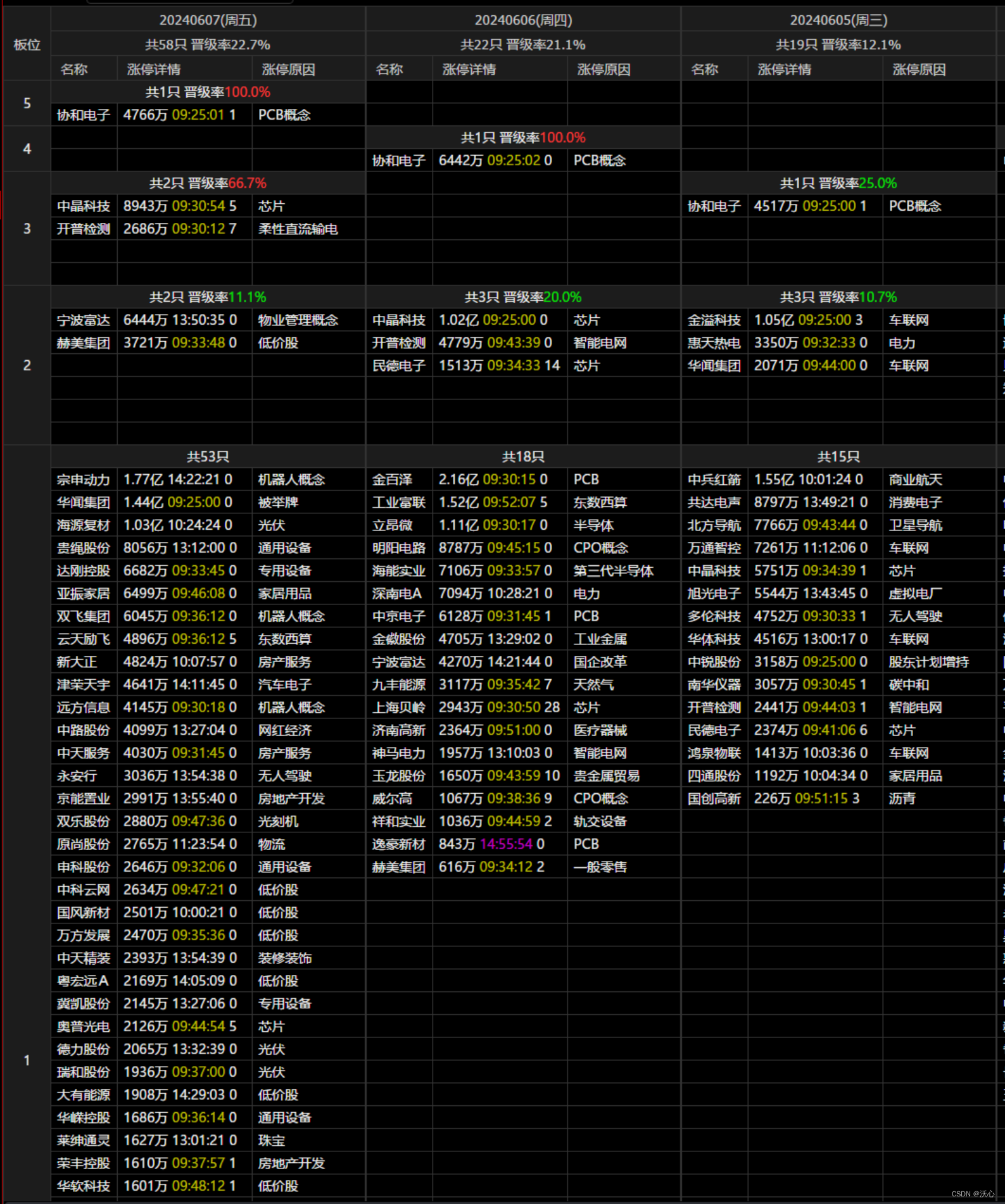1005x1204 pixels.
Task: Click the detail 226万 09:51:15 3
Action: pos(807,799)
